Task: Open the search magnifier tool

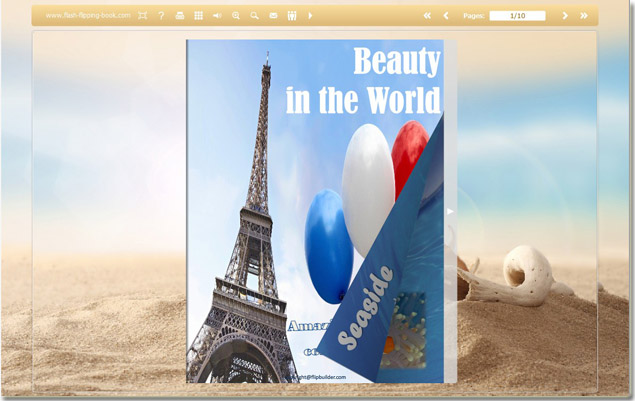Action: point(254,16)
